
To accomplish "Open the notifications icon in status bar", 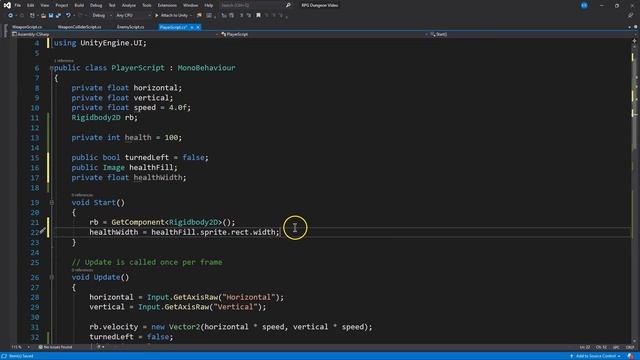I will pos(631,356).
